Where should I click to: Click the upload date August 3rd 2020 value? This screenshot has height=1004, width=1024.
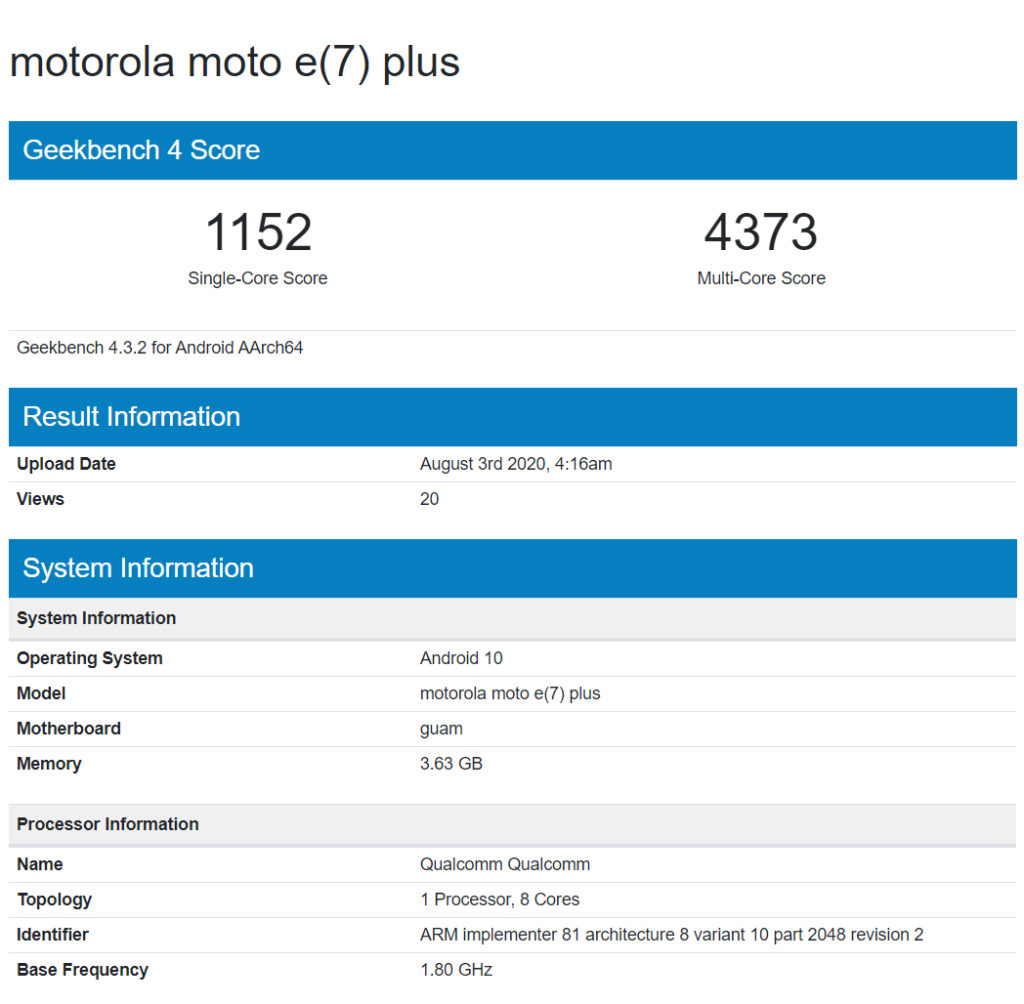pos(515,464)
